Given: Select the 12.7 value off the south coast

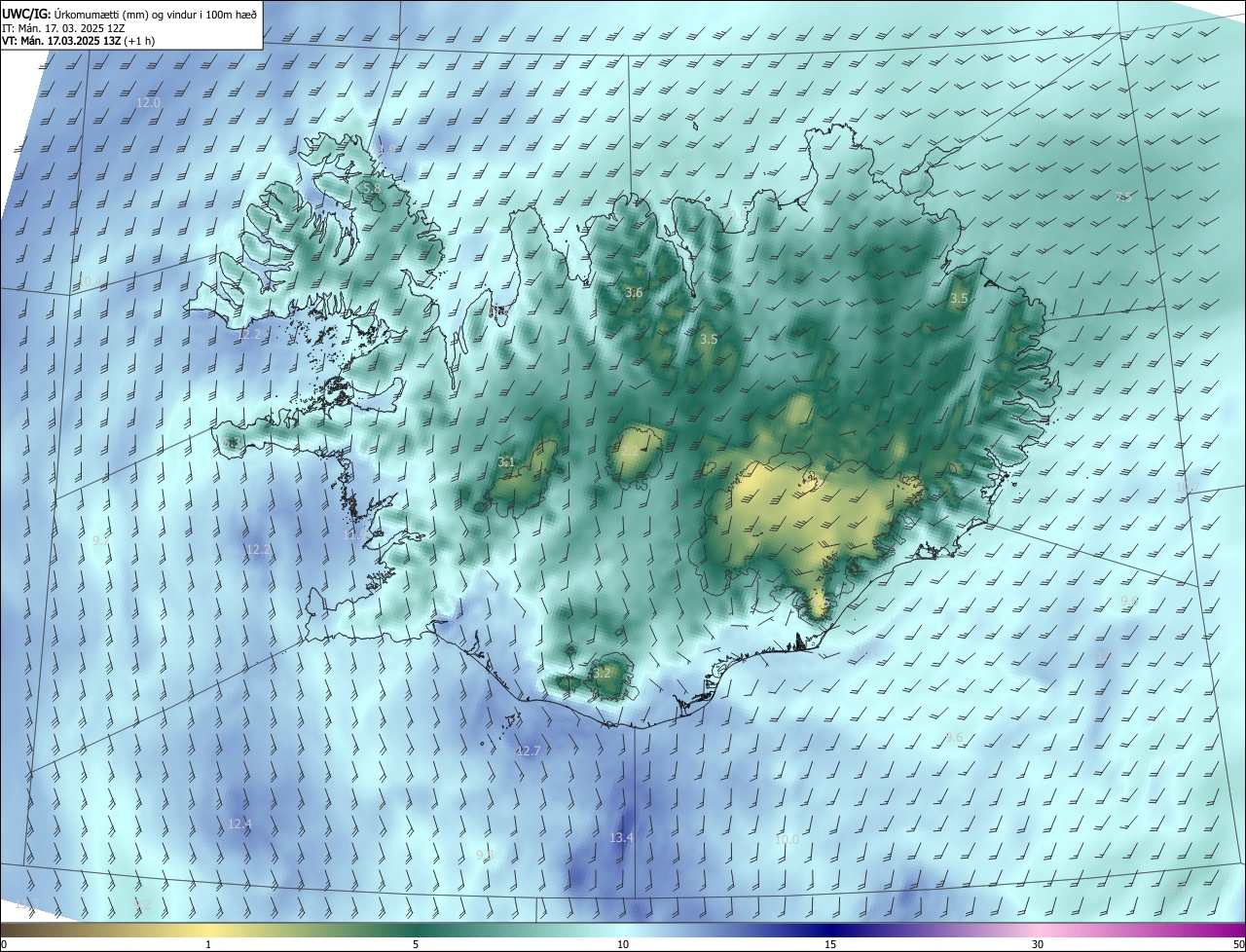Looking at the screenshot, I should (528, 751).
